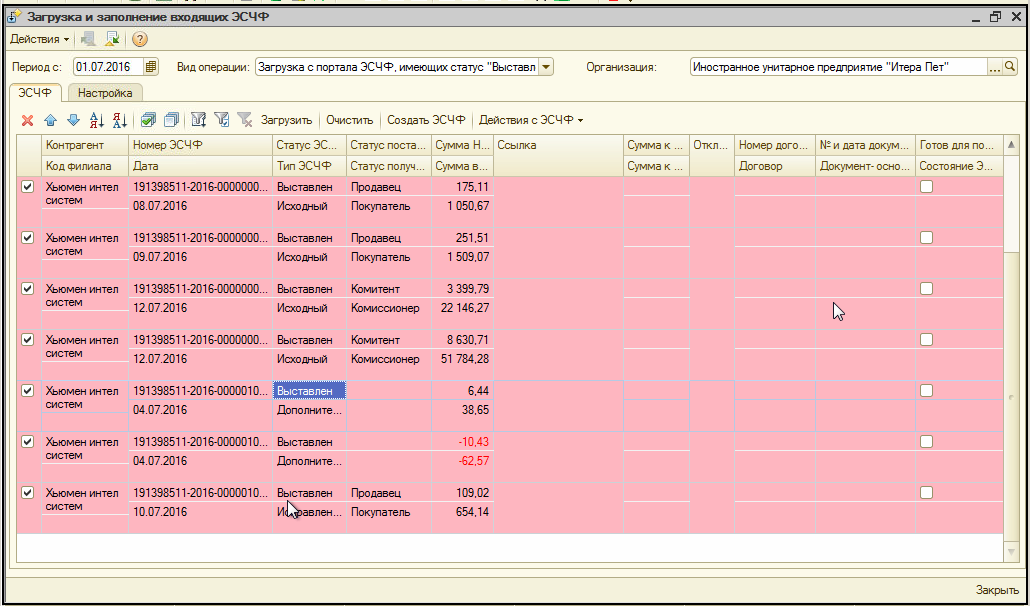Open the Действия menu

click(x=39, y=39)
